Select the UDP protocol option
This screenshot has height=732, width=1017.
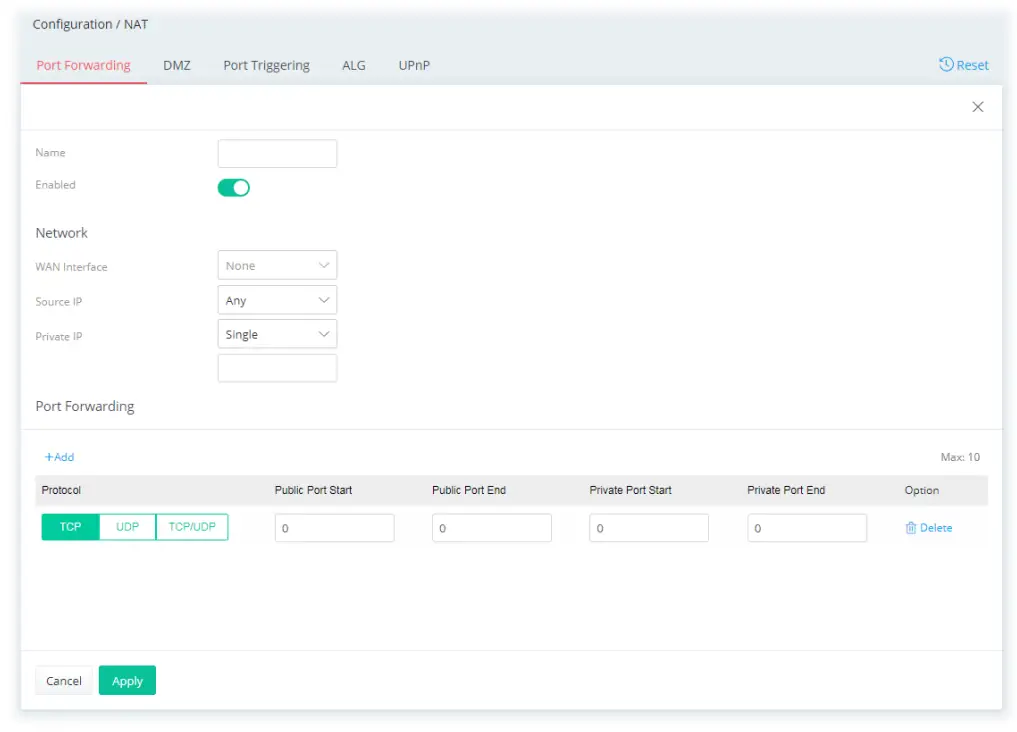pyautogui.click(x=126, y=526)
